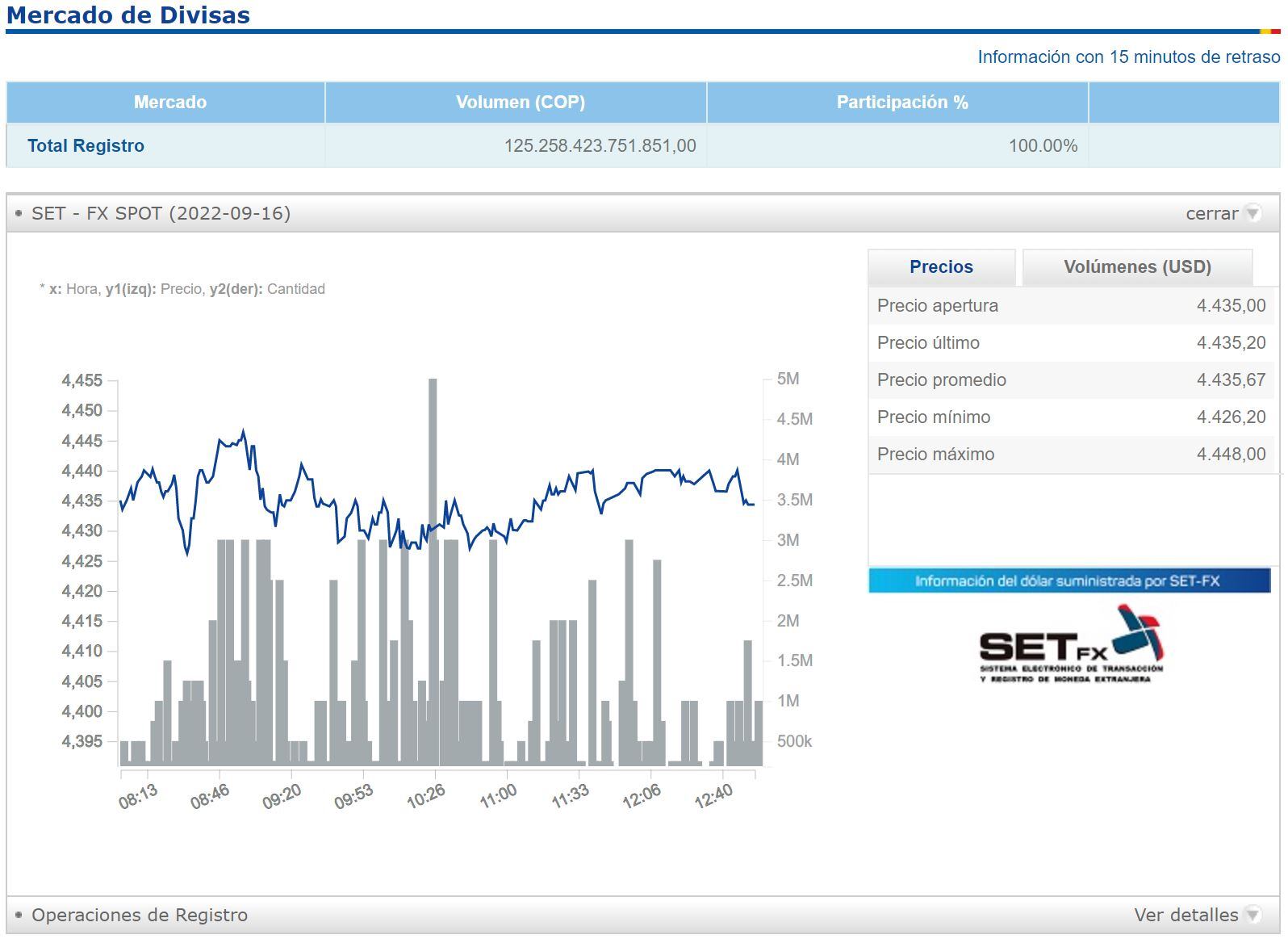Click the Precio promedio row

click(x=1070, y=380)
